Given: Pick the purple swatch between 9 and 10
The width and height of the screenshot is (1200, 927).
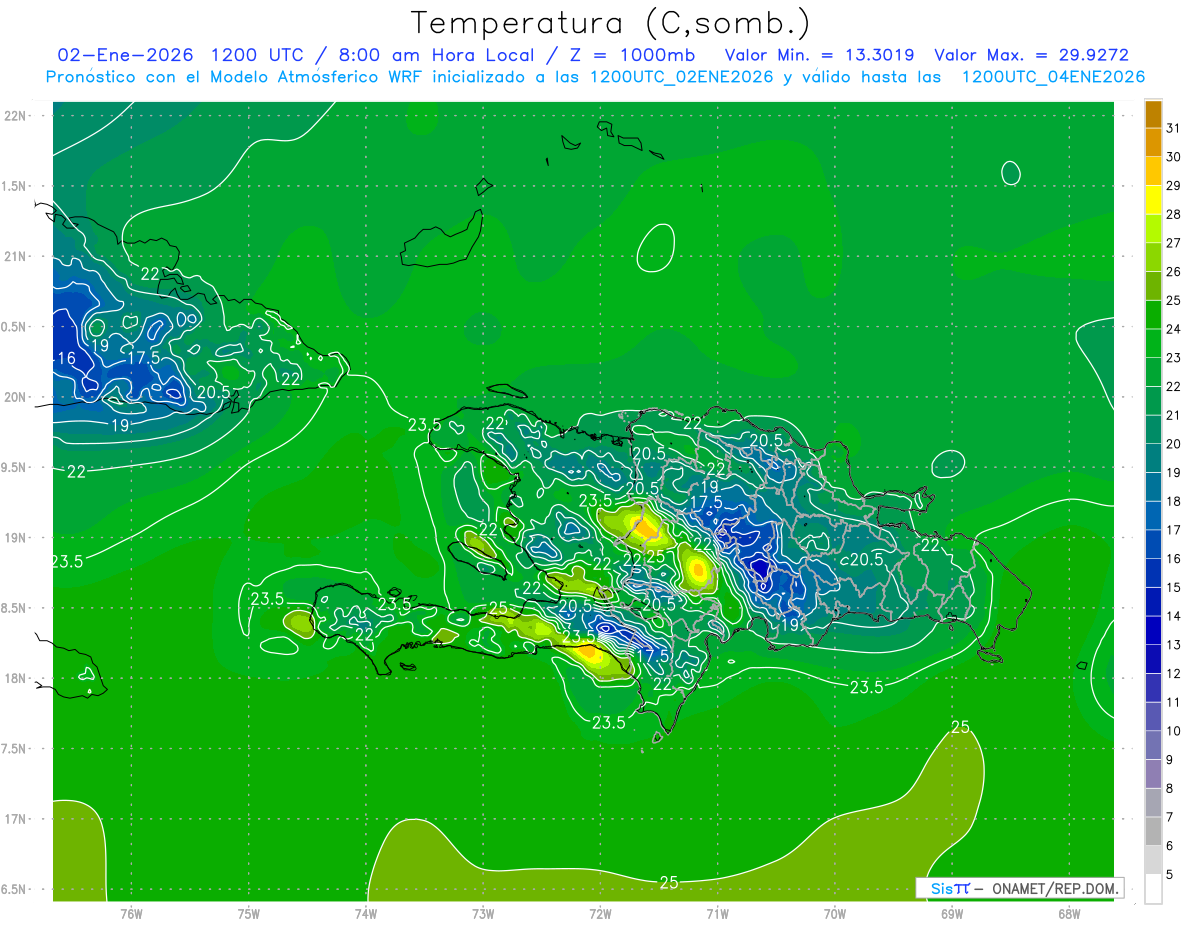Looking at the screenshot, I should tap(1153, 745).
